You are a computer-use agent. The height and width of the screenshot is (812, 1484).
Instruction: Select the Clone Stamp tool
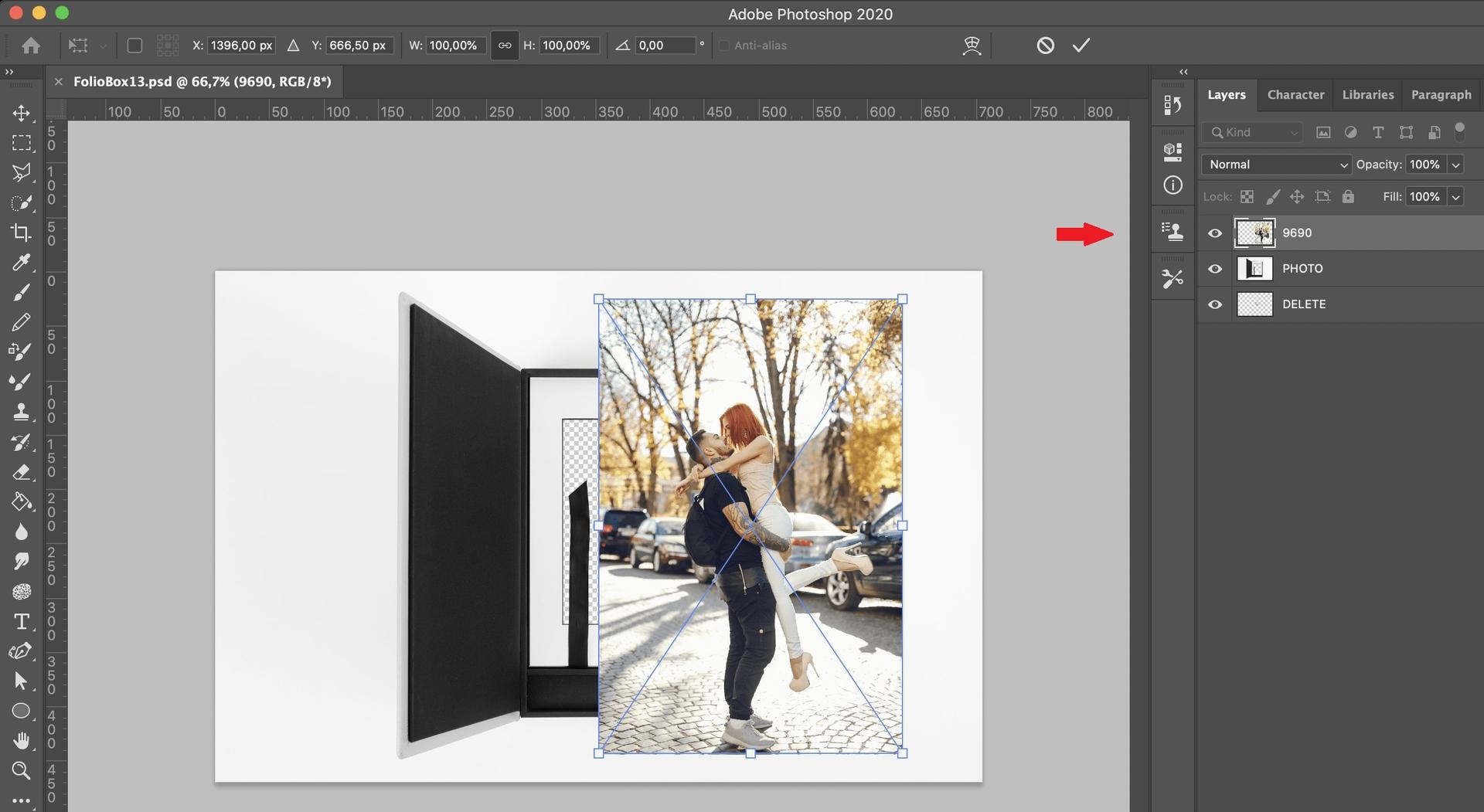click(x=22, y=412)
